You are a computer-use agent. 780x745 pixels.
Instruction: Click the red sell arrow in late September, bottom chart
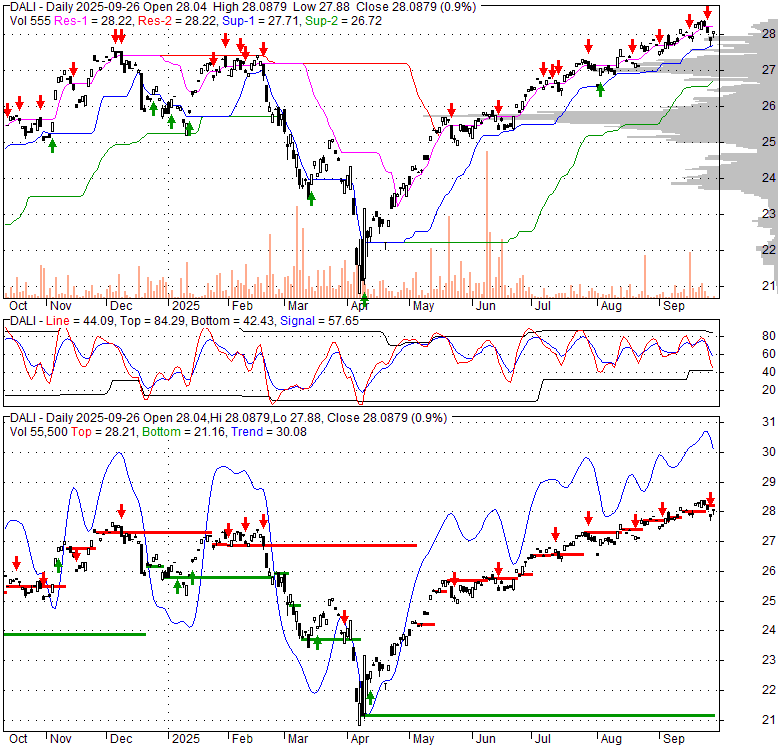coord(710,499)
